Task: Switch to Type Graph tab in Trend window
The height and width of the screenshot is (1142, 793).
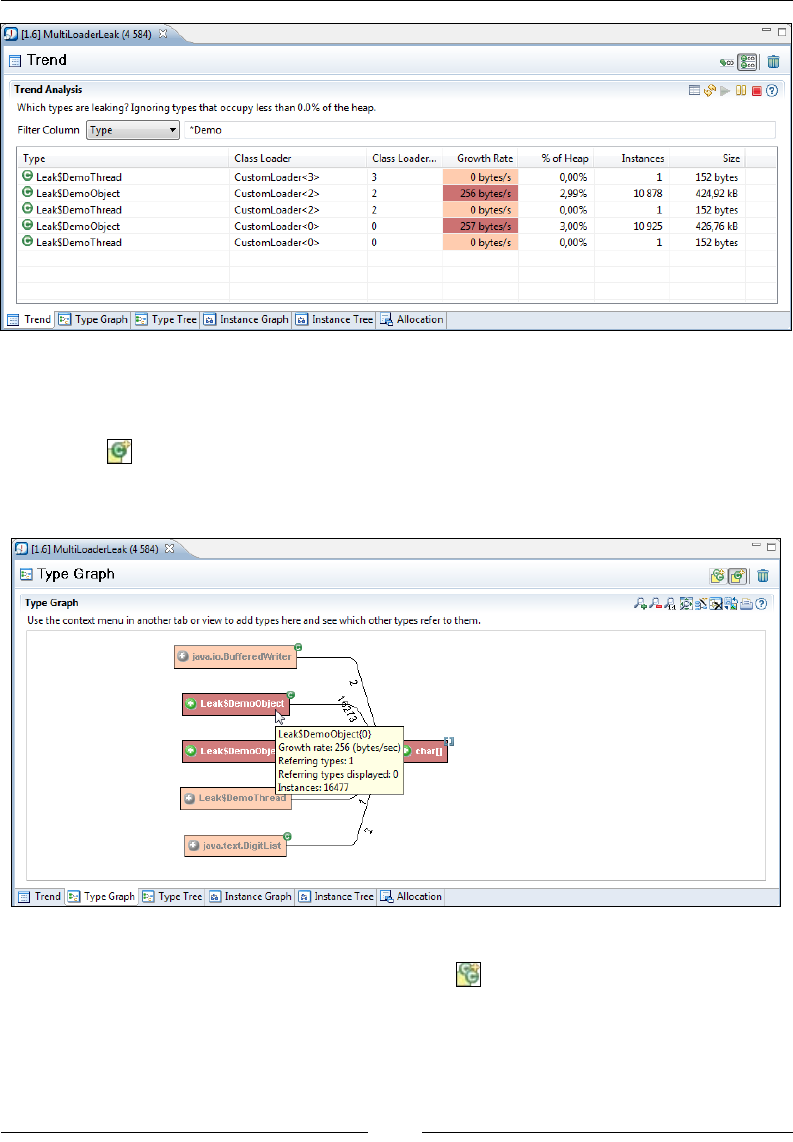Action: 93,320
